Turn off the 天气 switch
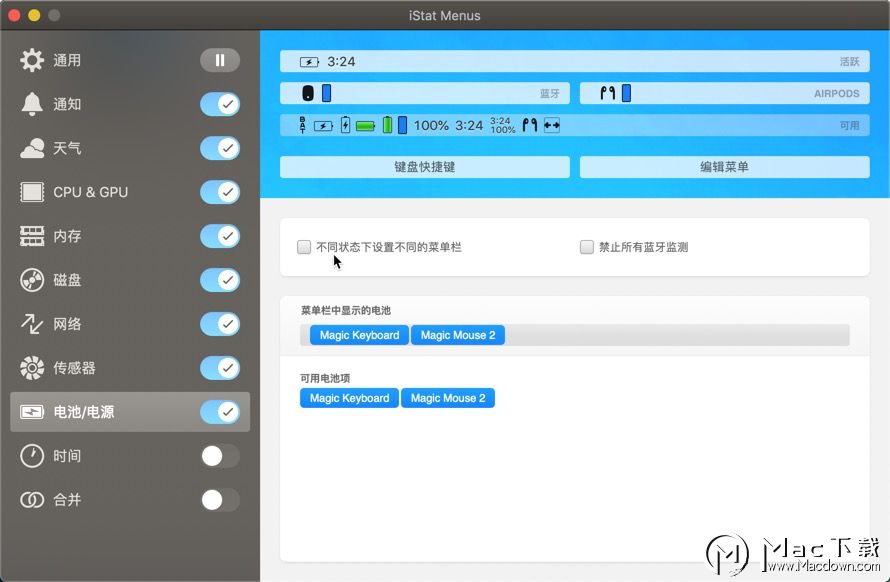 (220, 148)
